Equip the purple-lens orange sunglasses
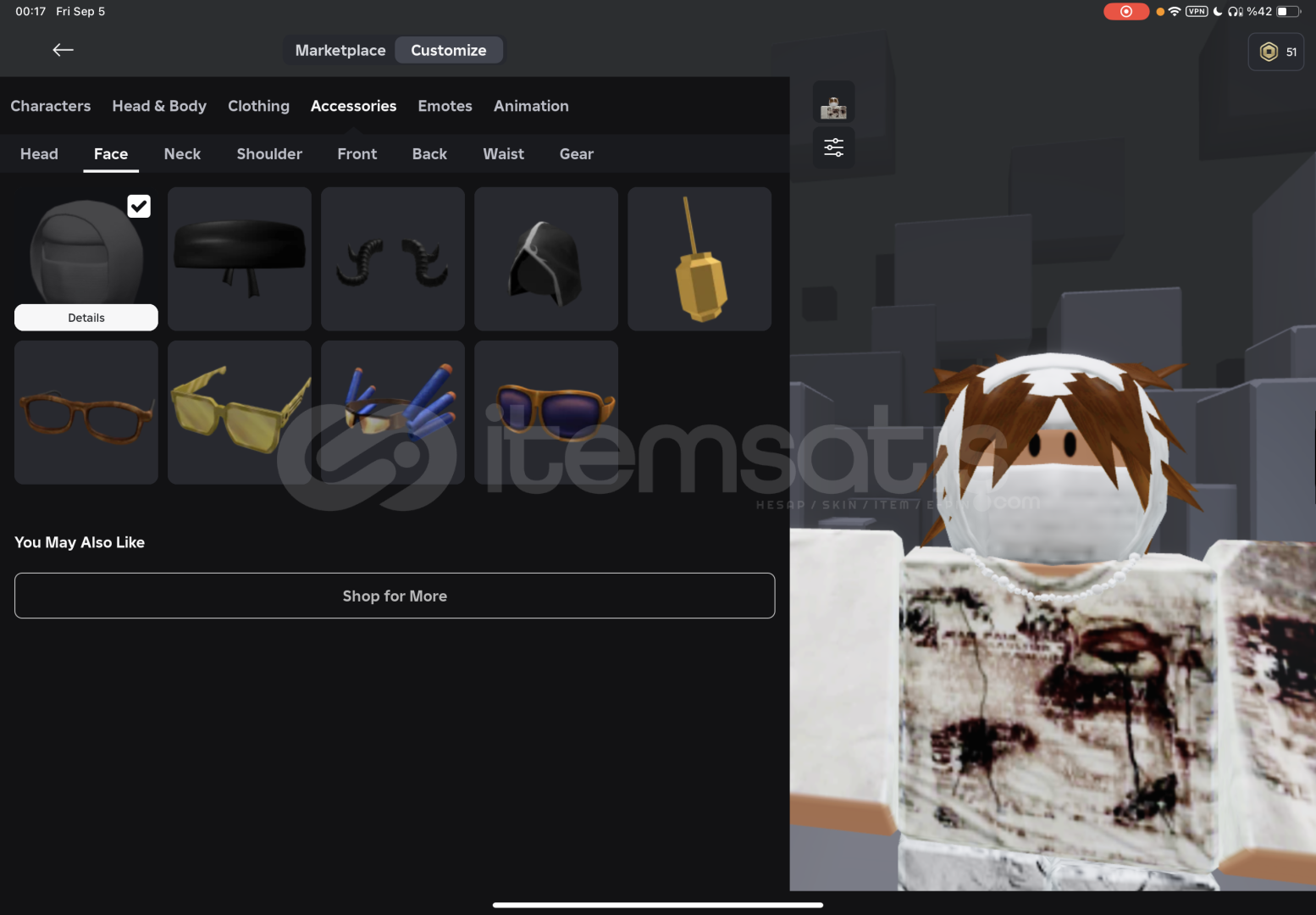Image resolution: width=1316 pixels, height=915 pixels. (x=546, y=413)
